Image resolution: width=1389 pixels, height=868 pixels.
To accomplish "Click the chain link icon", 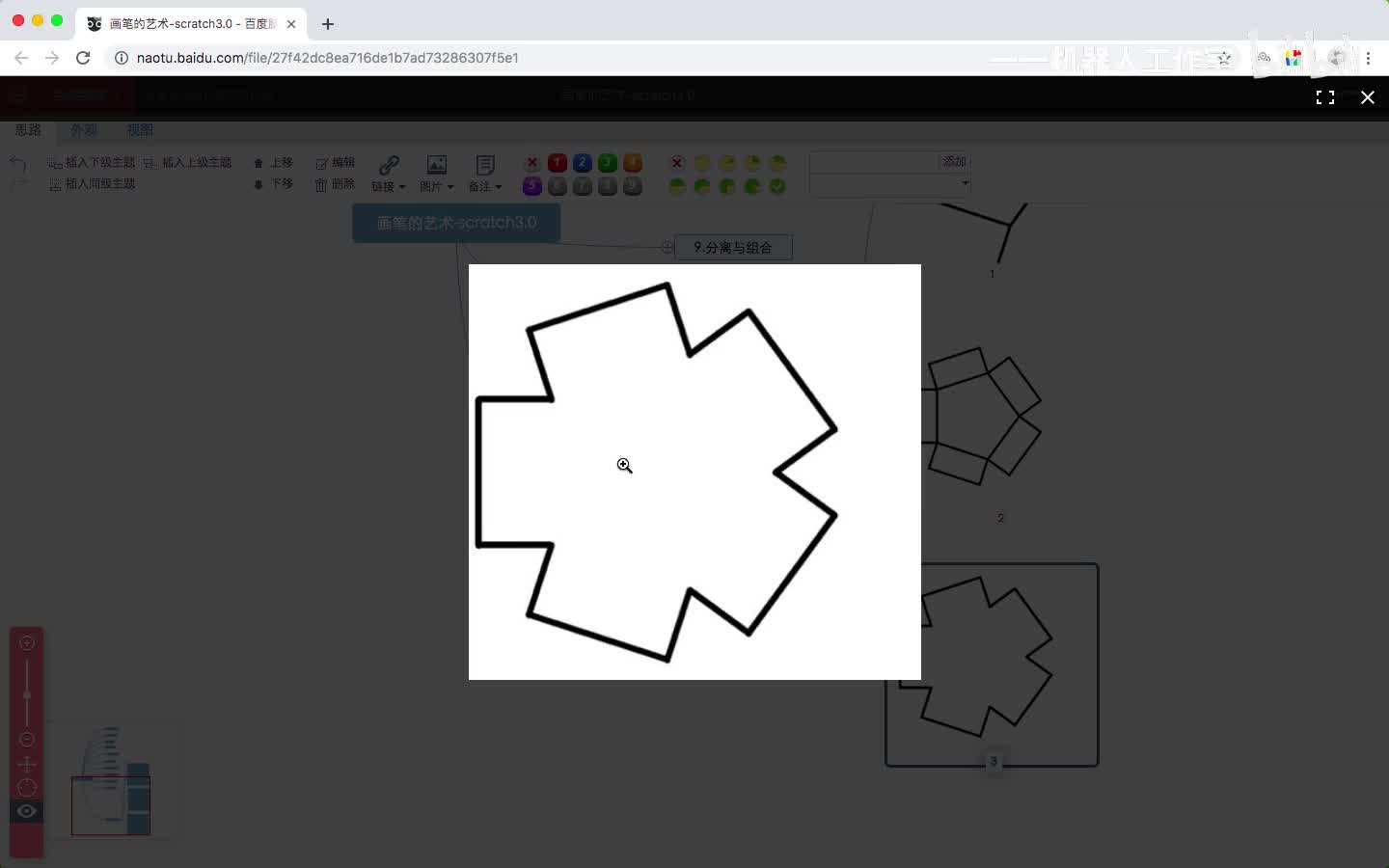I will 389,165.
